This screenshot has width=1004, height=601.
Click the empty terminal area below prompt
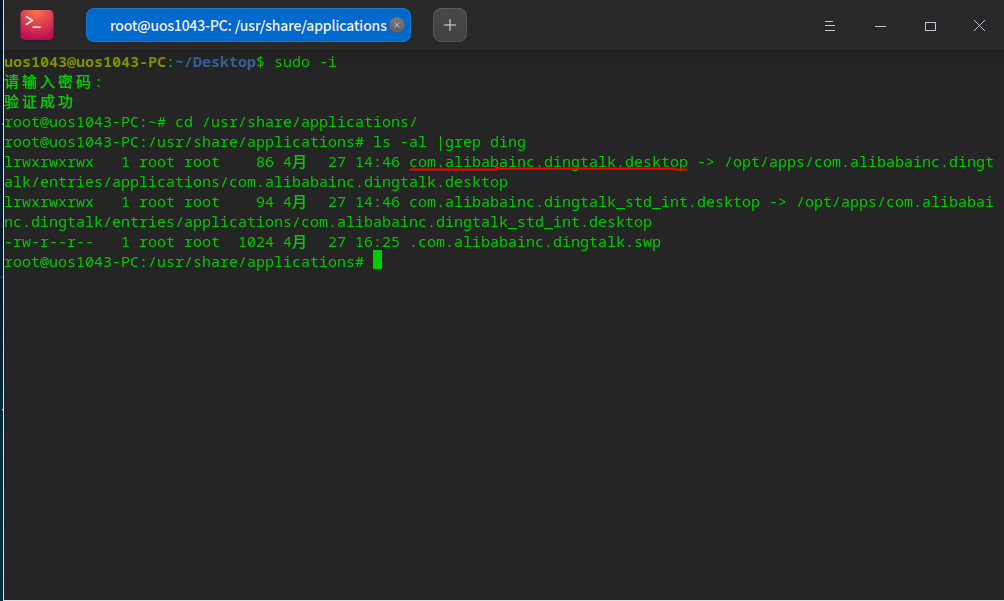[502, 435]
